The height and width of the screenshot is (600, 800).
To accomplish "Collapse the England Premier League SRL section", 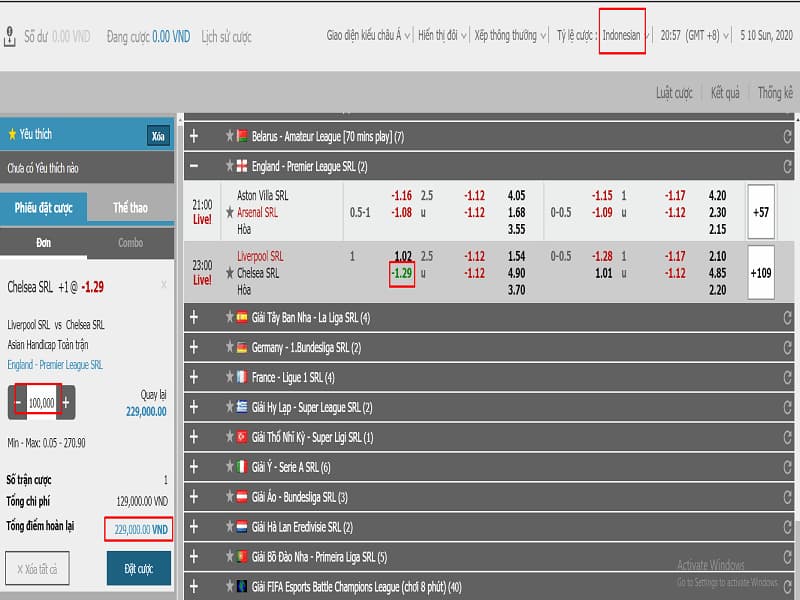I will pos(194,166).
